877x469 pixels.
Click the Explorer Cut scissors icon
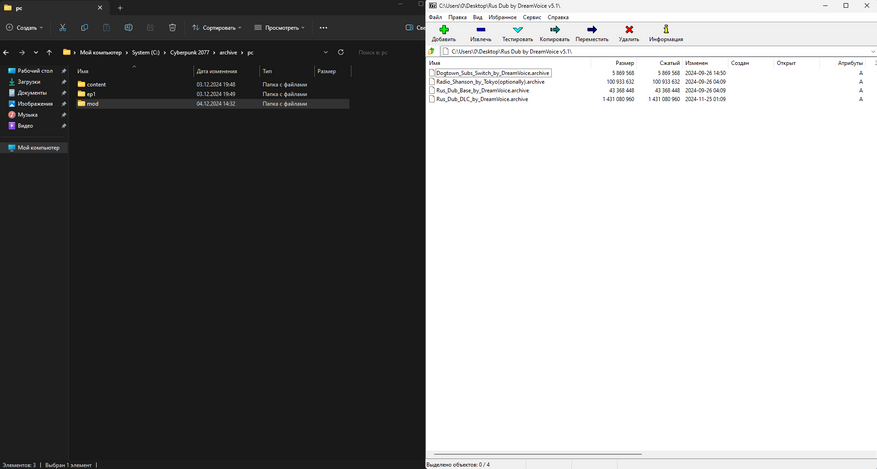(x=63, y=27)
